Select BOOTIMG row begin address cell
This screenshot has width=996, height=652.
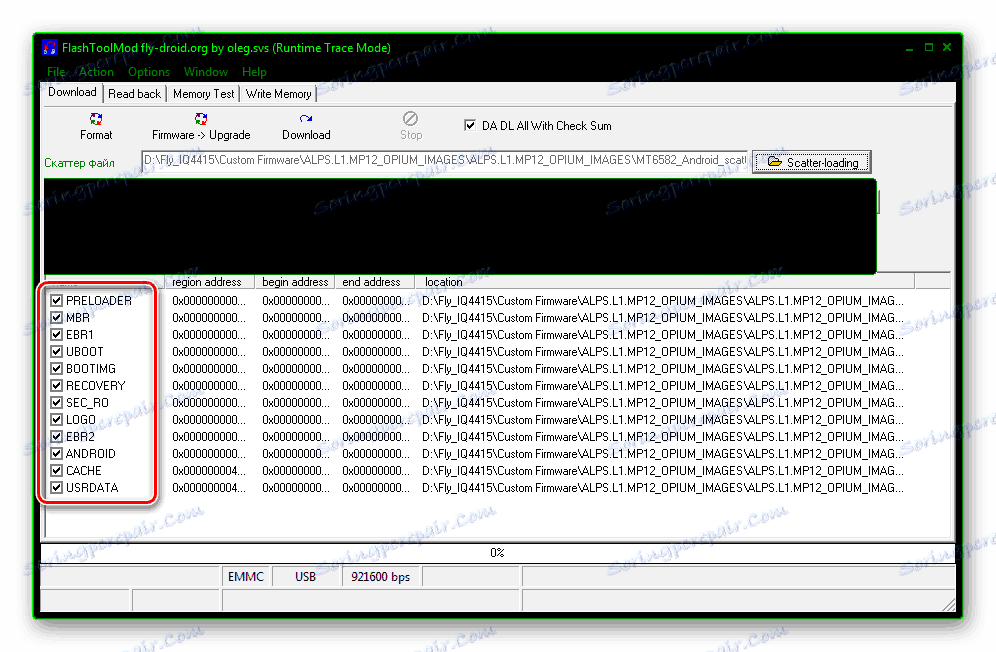click(x=296, y=369)
